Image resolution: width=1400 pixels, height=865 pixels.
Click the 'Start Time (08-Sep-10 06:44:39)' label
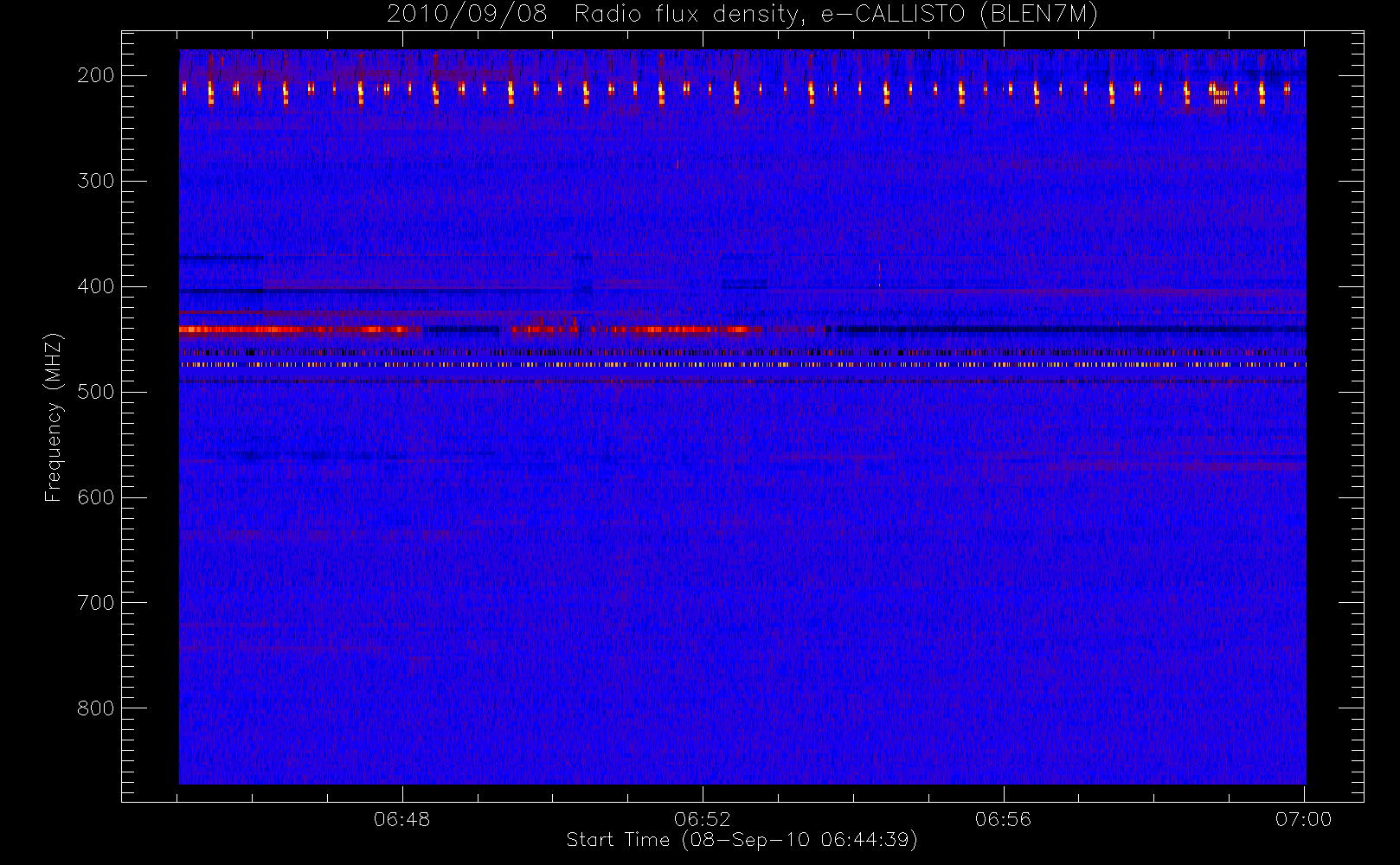click(742, 840)
